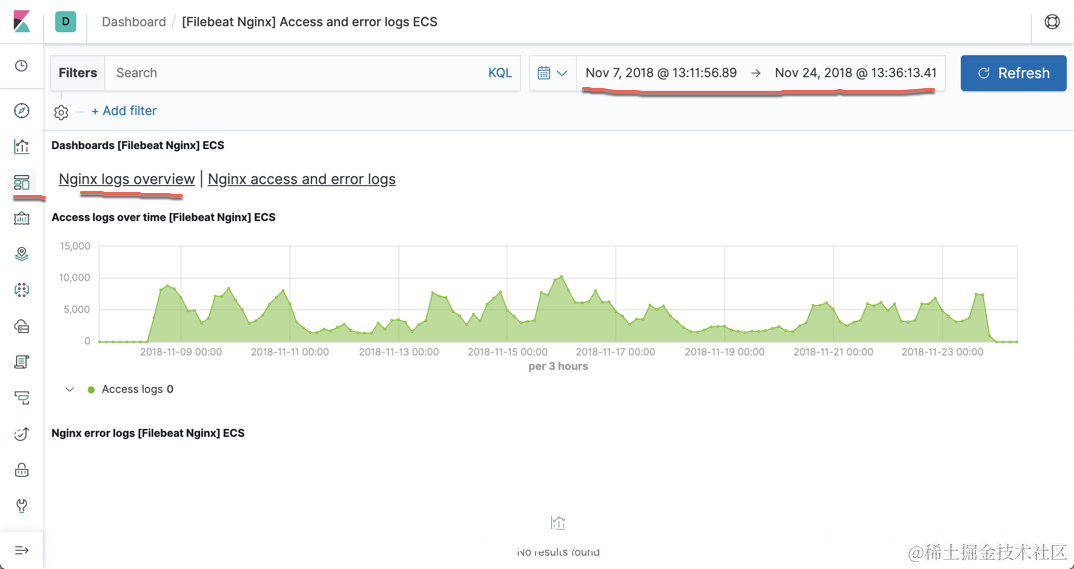Open Nginx access and error logs link
The height and width of the screenshot is (569, 1074).
click(301, 179)
